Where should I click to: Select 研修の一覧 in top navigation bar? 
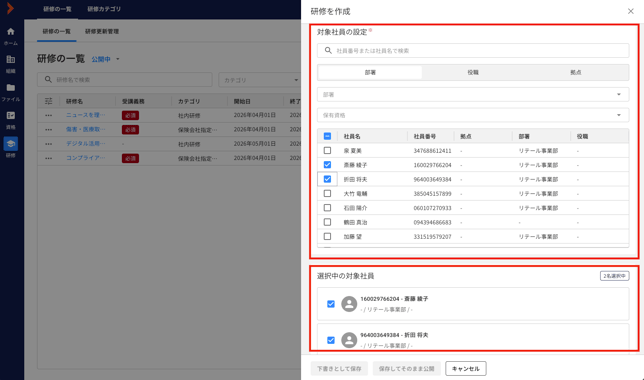[x=58, y=9]
